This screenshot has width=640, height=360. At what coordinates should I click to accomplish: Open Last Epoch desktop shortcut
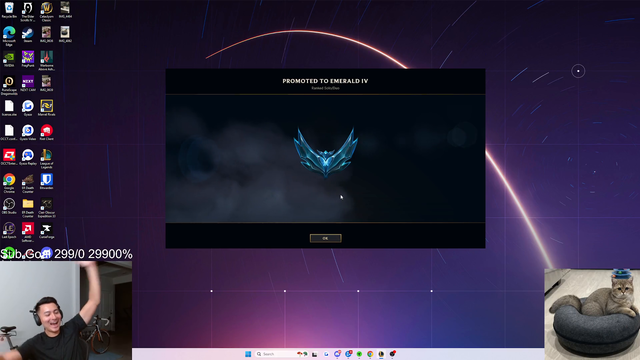9,231
